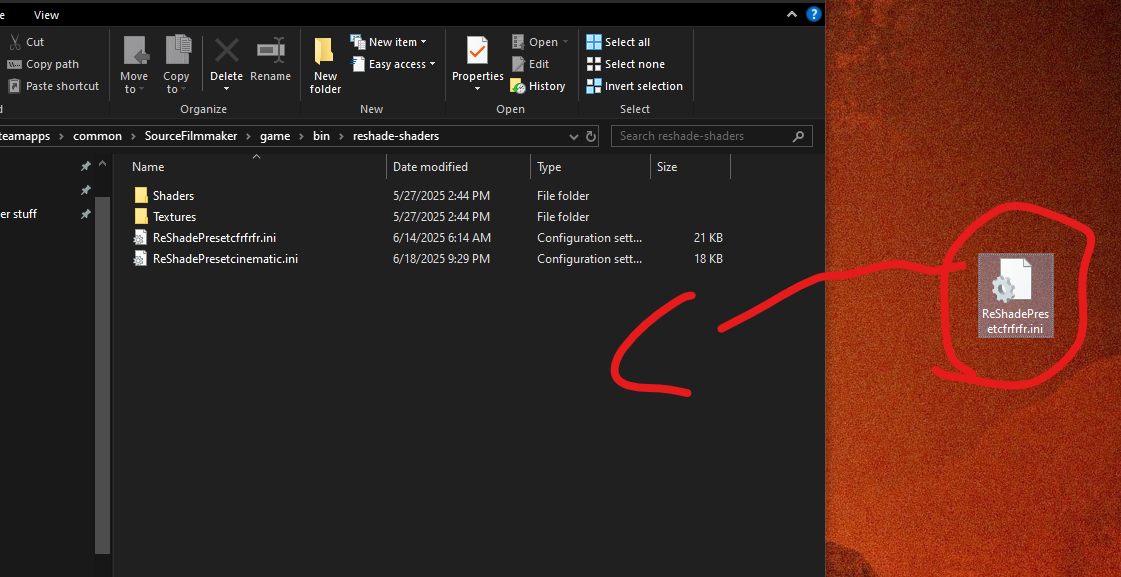Go to bin in the address bar
Screen dimensions: 1121x577
(321, 136)
